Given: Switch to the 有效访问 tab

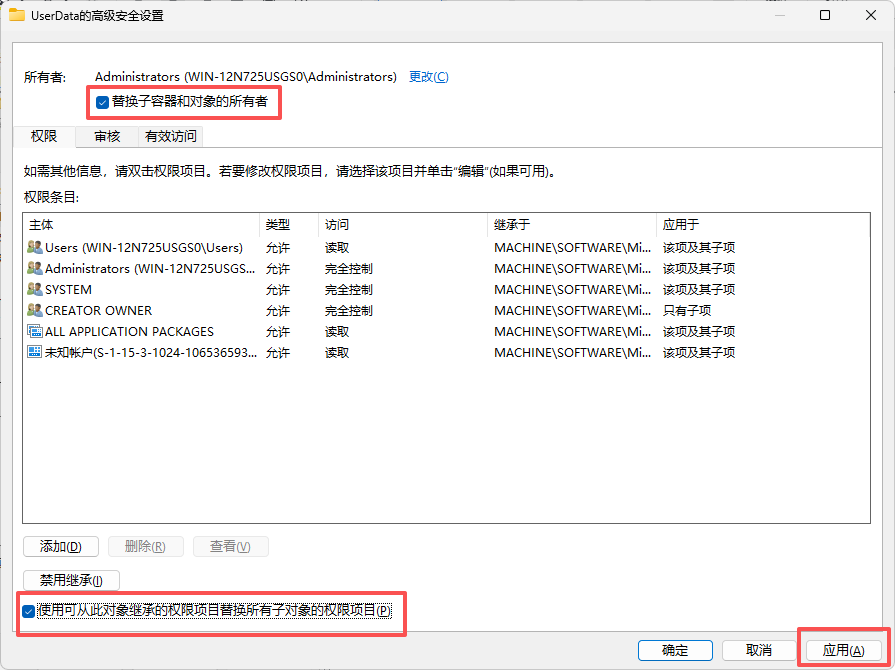Looking at the screenshot, I should (169, 136).
